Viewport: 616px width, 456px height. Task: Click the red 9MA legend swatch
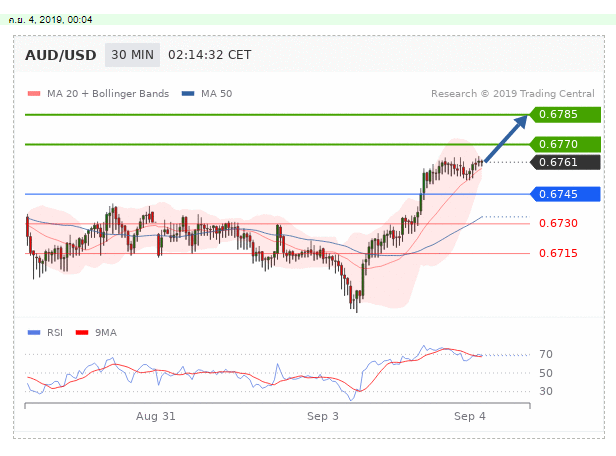tap(82, 333)
